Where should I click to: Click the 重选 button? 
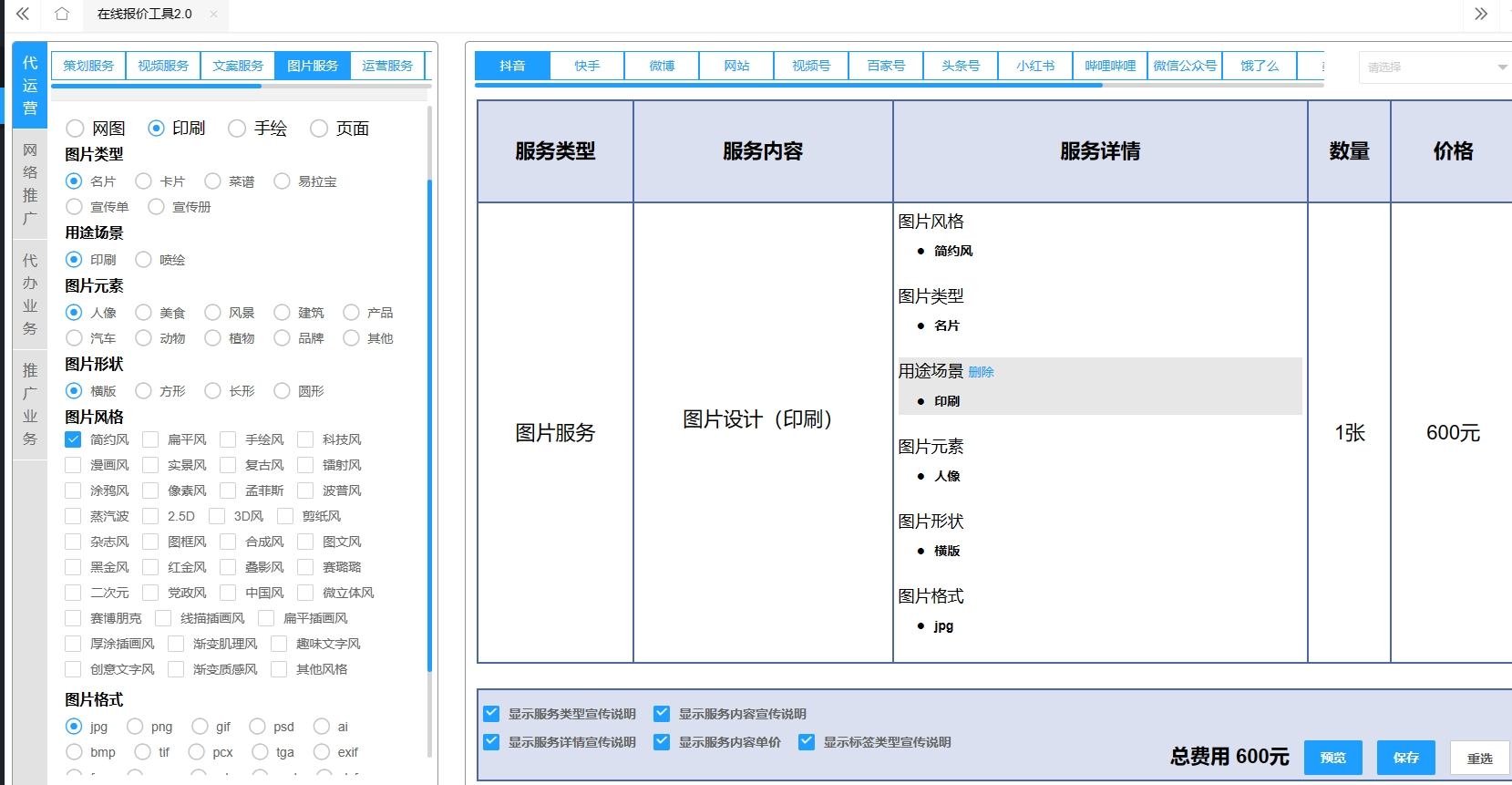(x=1480, y=758)
